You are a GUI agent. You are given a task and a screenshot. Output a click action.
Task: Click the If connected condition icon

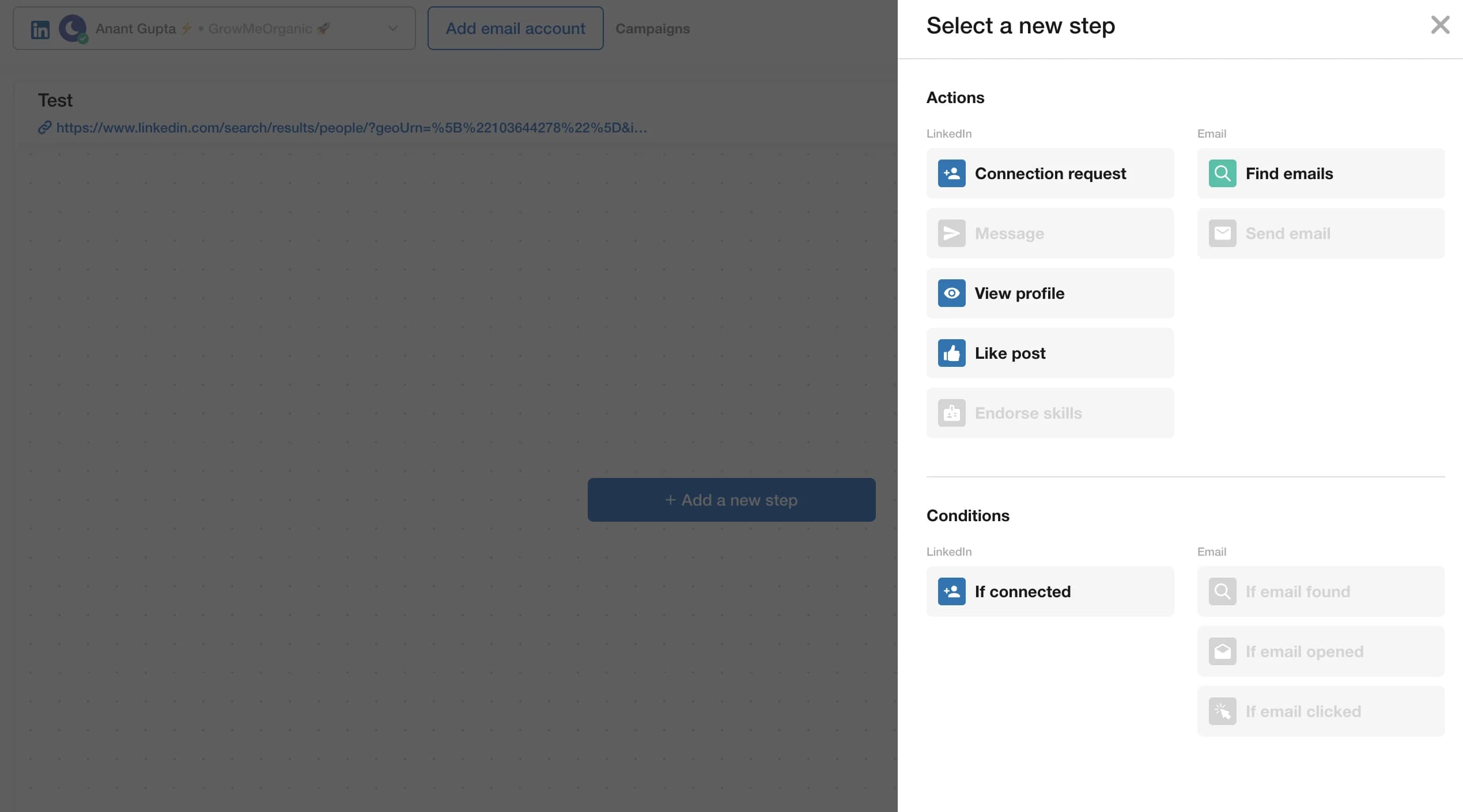[x=951, y=591]
